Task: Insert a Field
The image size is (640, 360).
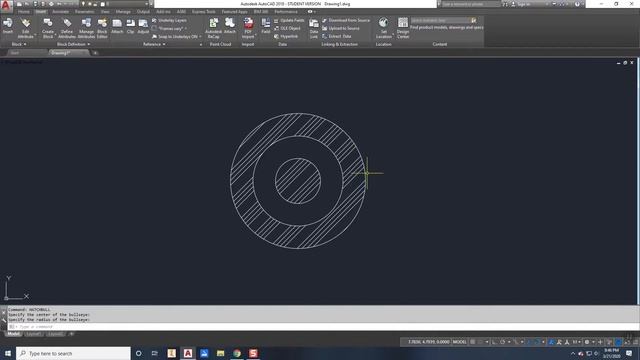Action: tap(266, 25)
